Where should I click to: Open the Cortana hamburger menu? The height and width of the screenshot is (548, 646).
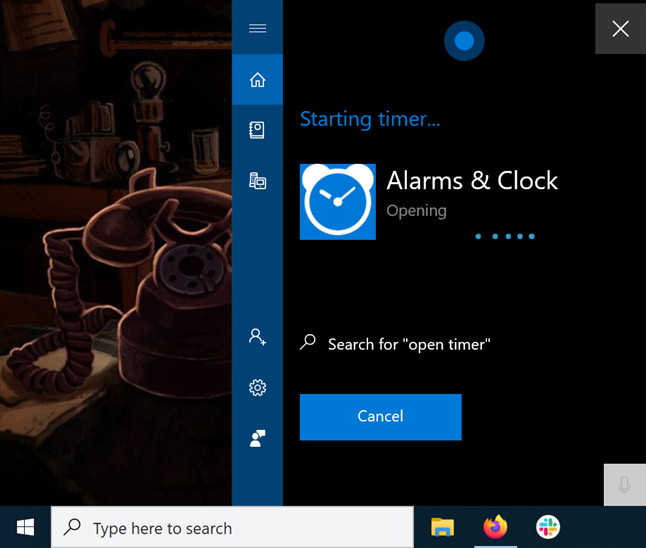tap(257, 28)
